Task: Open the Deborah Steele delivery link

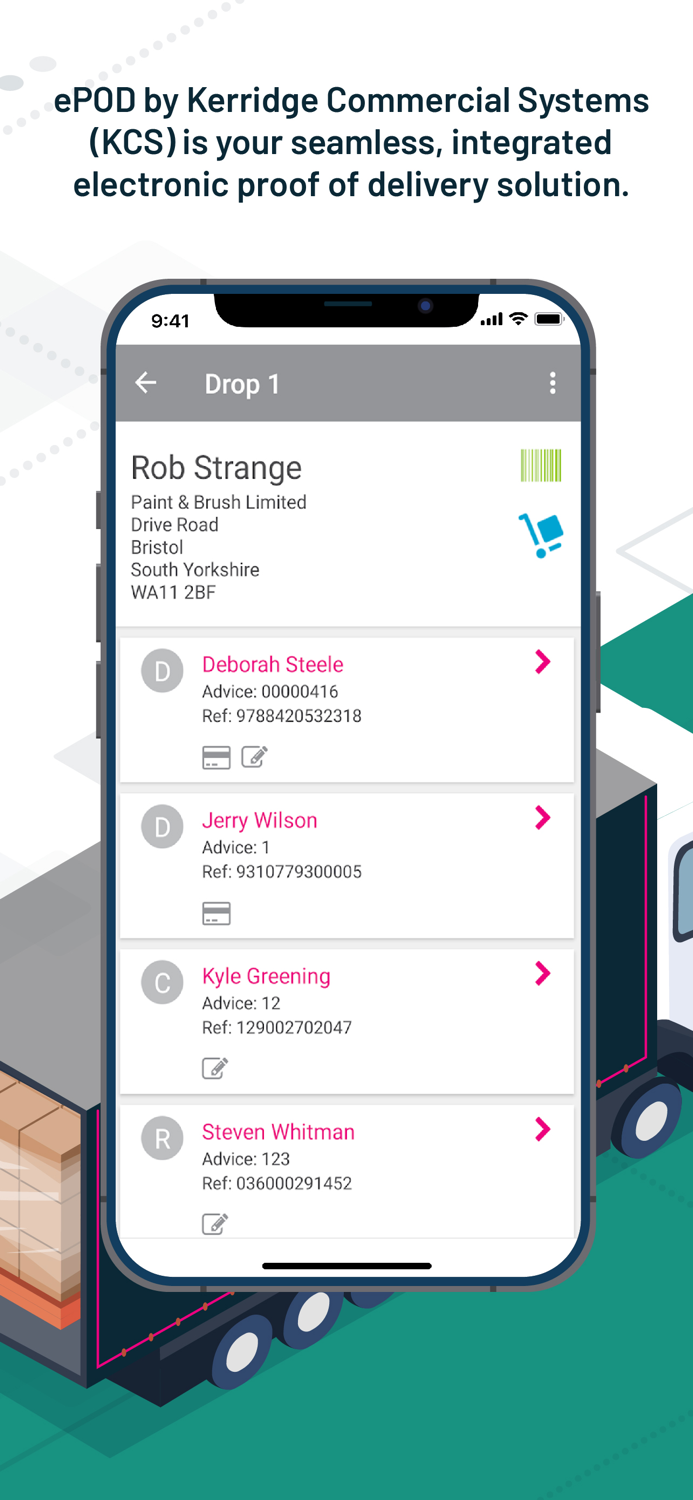Action: coord(272,664)
